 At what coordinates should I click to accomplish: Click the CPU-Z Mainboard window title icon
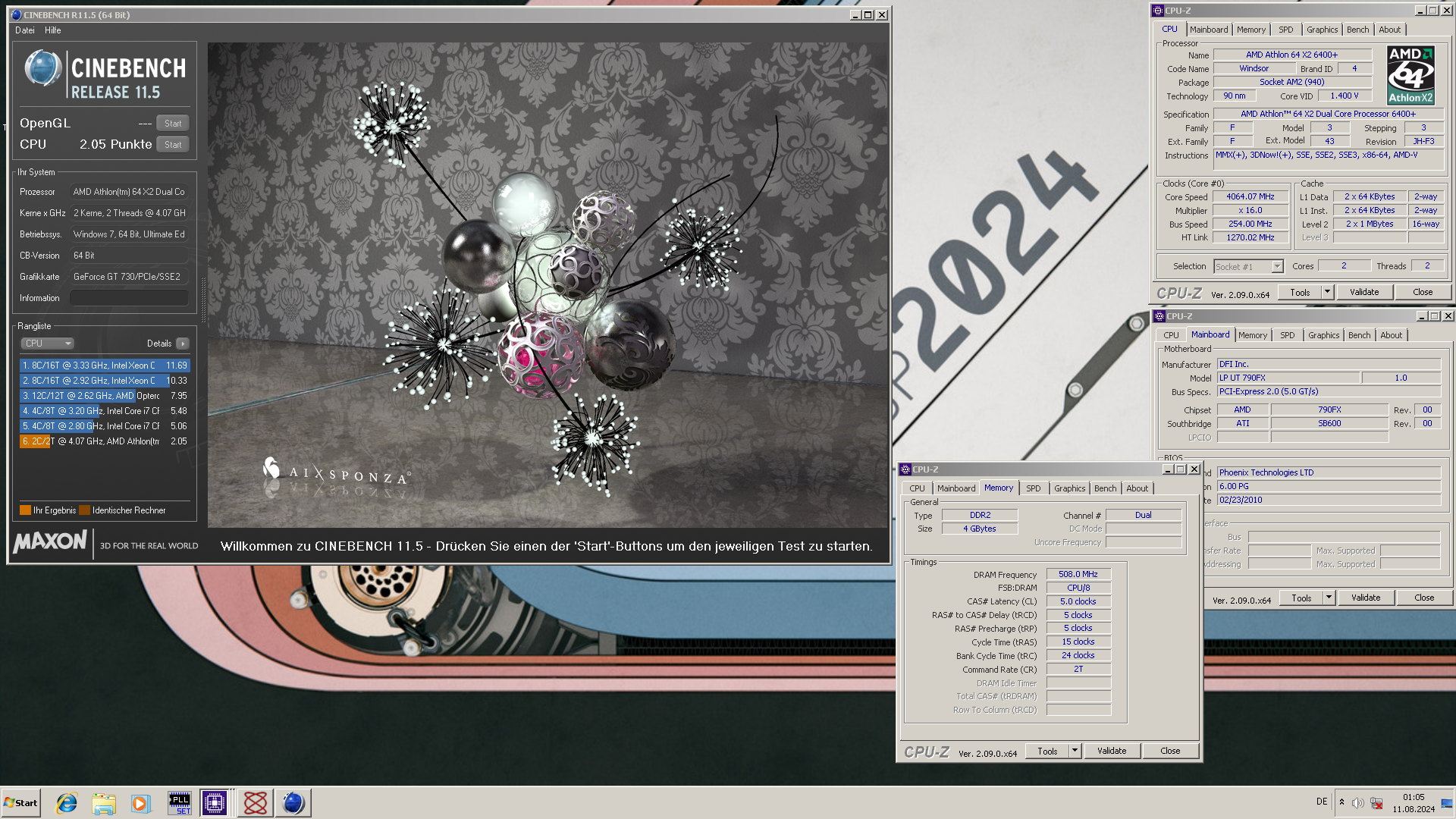[1159, 316]
